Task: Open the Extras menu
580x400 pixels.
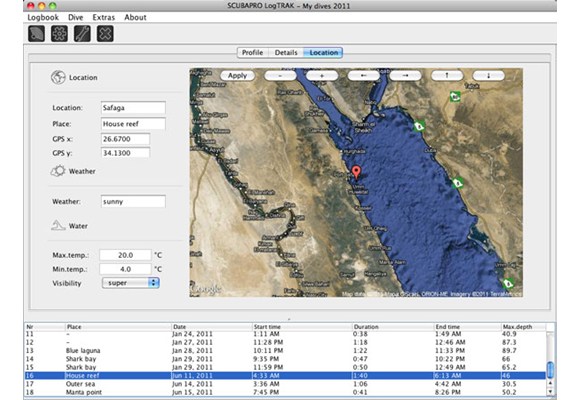Action: coord(104,17)
